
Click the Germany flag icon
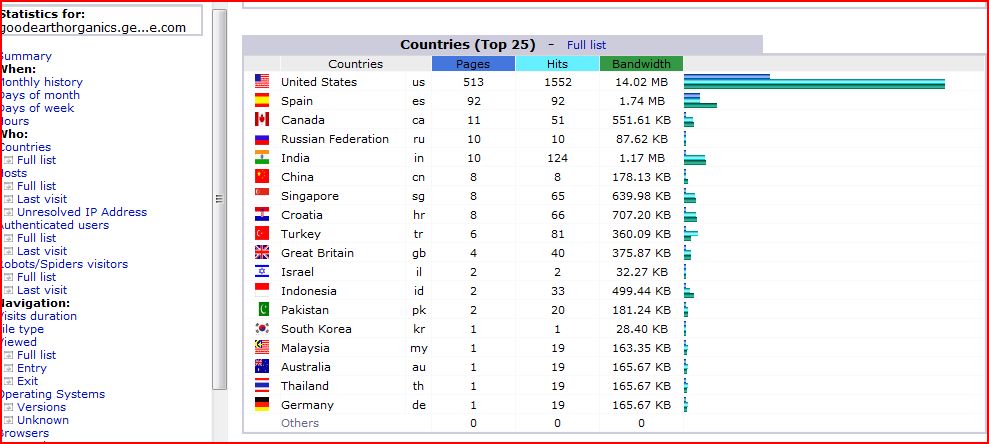click(x=262, y=404)
